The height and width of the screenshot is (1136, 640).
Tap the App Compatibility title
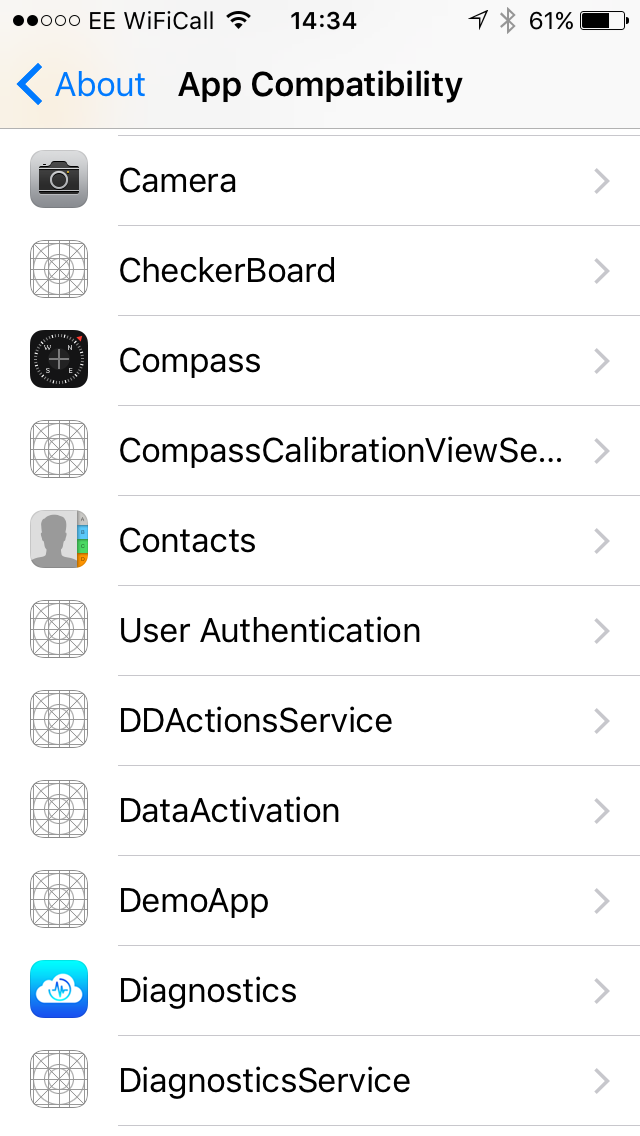click(x=320, y=85)
